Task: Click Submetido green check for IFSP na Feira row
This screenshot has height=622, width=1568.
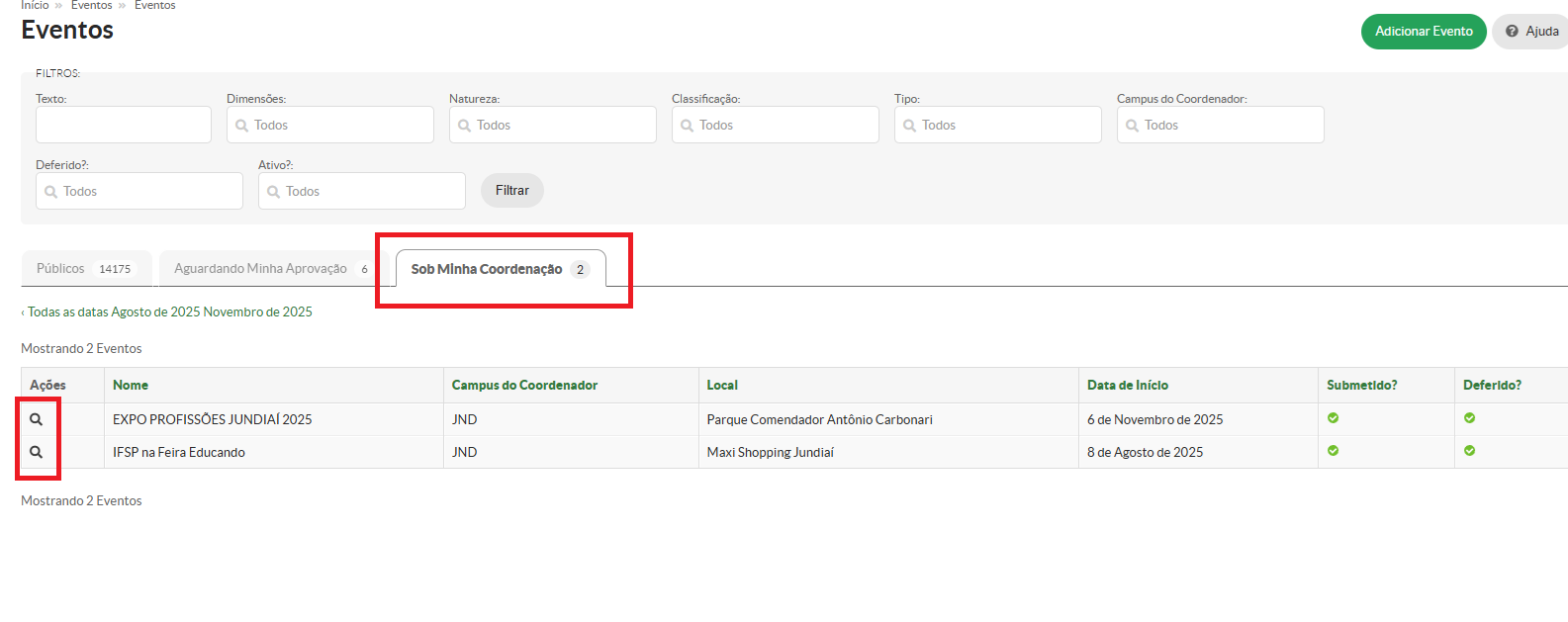Action: pos(1333,451)
